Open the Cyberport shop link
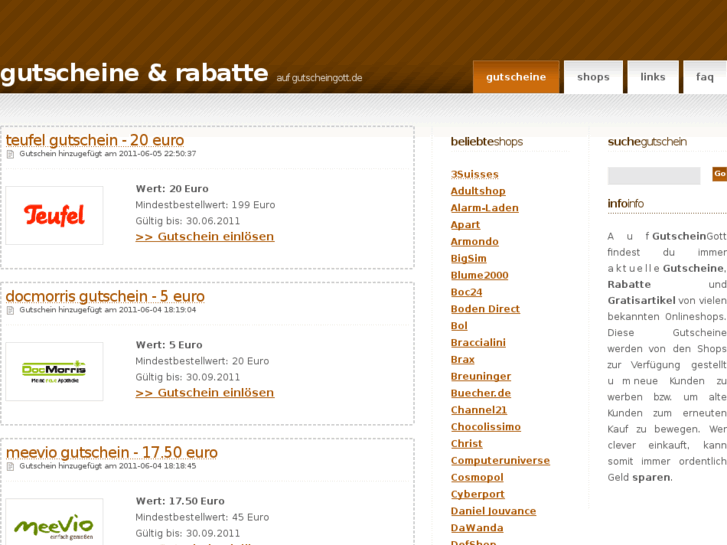The image size is (727, 545). click(x=478, y=494)
